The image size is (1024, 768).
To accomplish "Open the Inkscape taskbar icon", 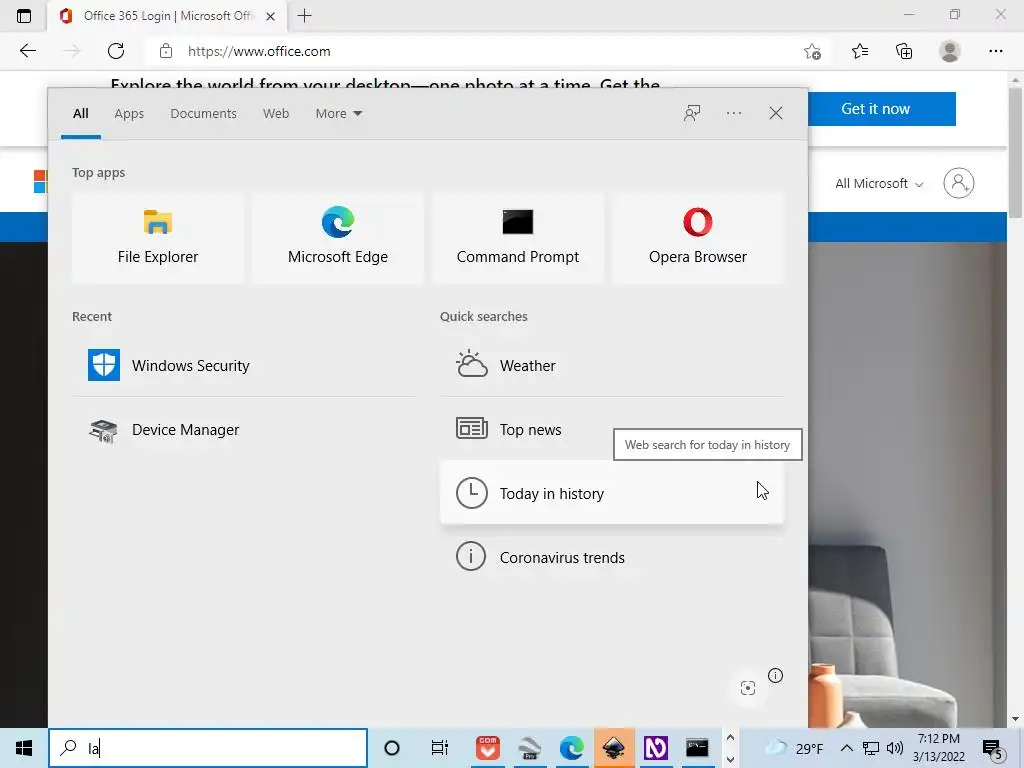I will 614,748.
